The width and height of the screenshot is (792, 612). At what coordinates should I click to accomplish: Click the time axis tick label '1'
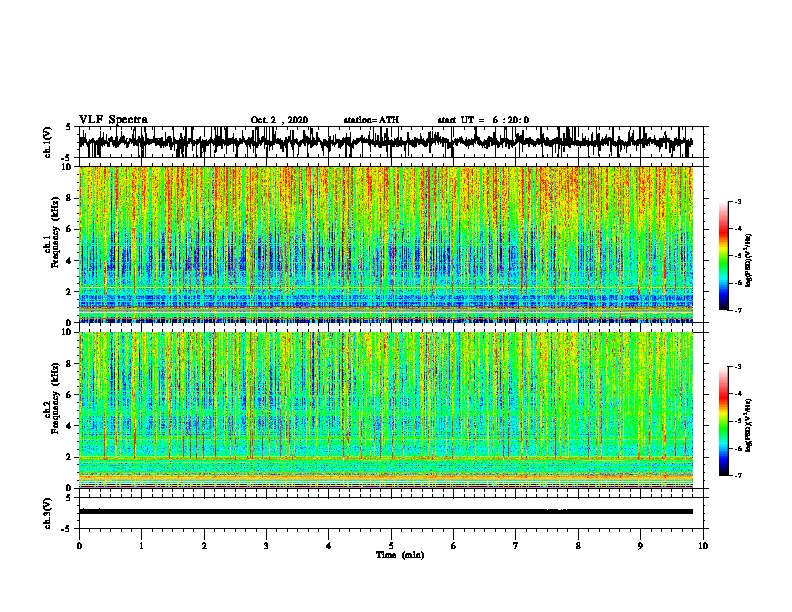click(141, 546)
